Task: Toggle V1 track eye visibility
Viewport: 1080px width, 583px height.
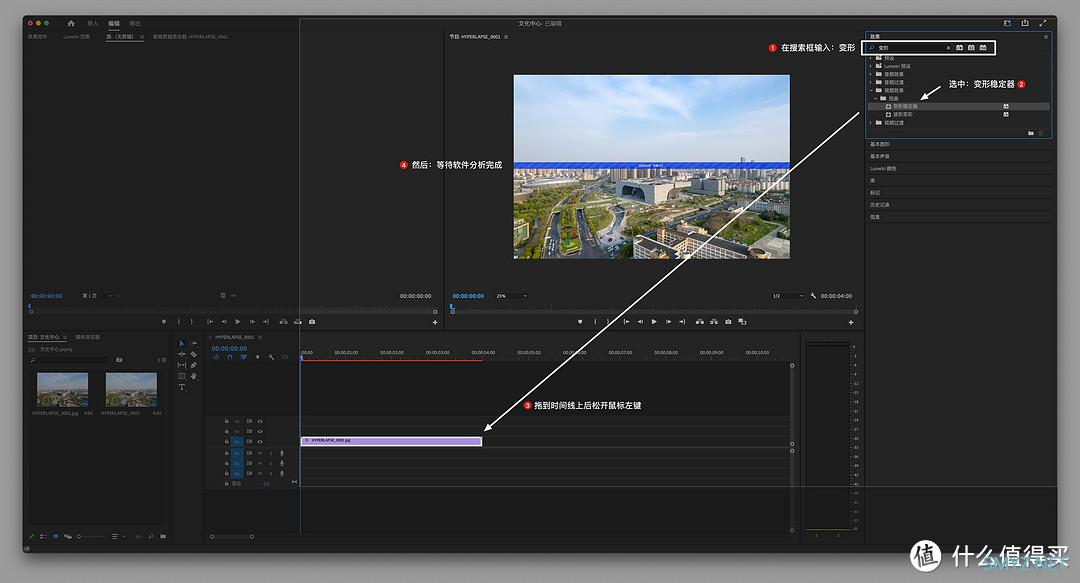Action: (260, 442)
